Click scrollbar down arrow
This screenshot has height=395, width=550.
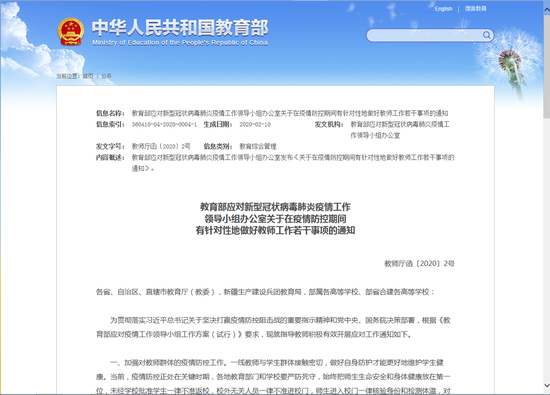[x=546, y=386]
